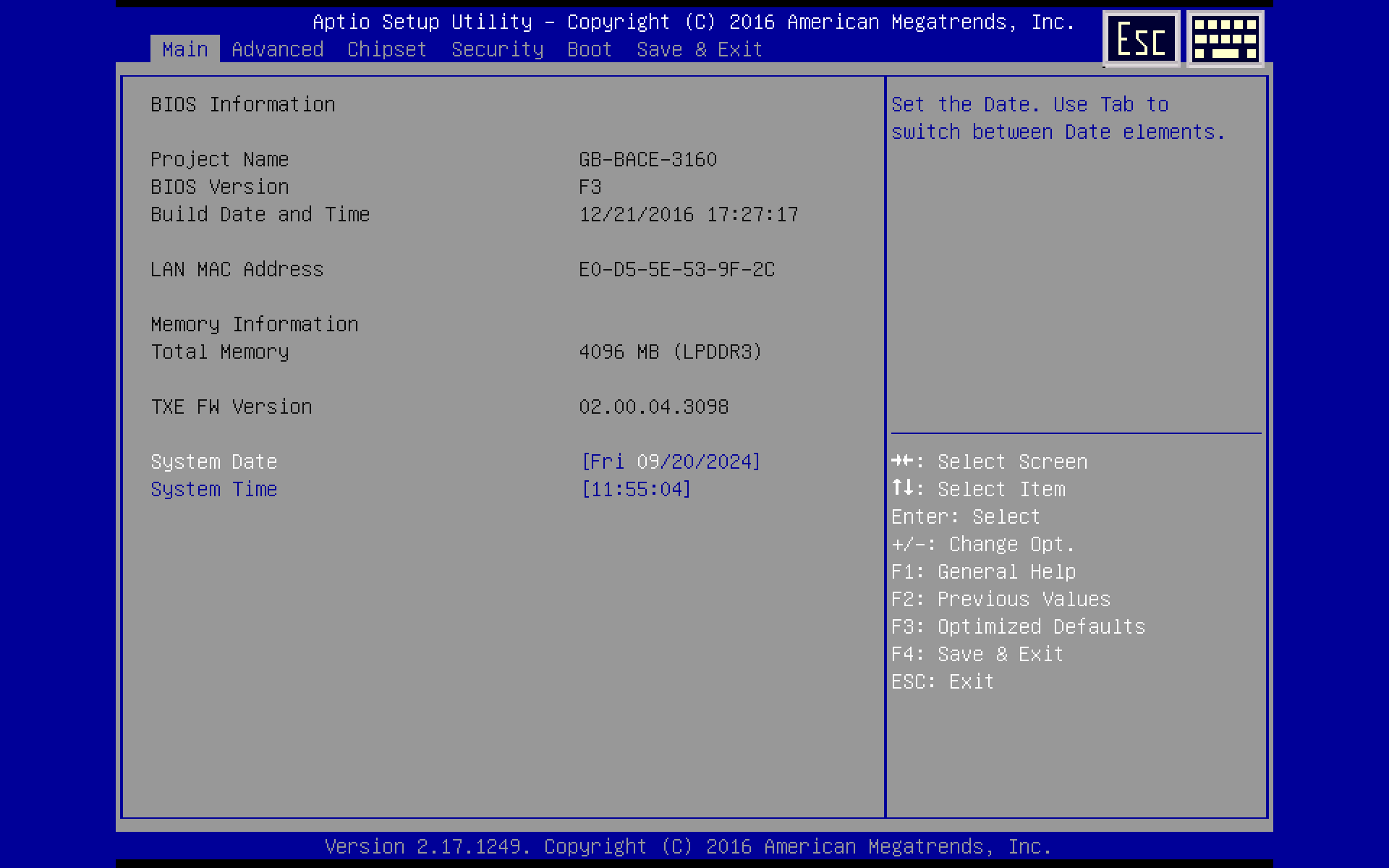Click the Project Name label
Screen dimensions: 1389x868
(x=220, y=159)
